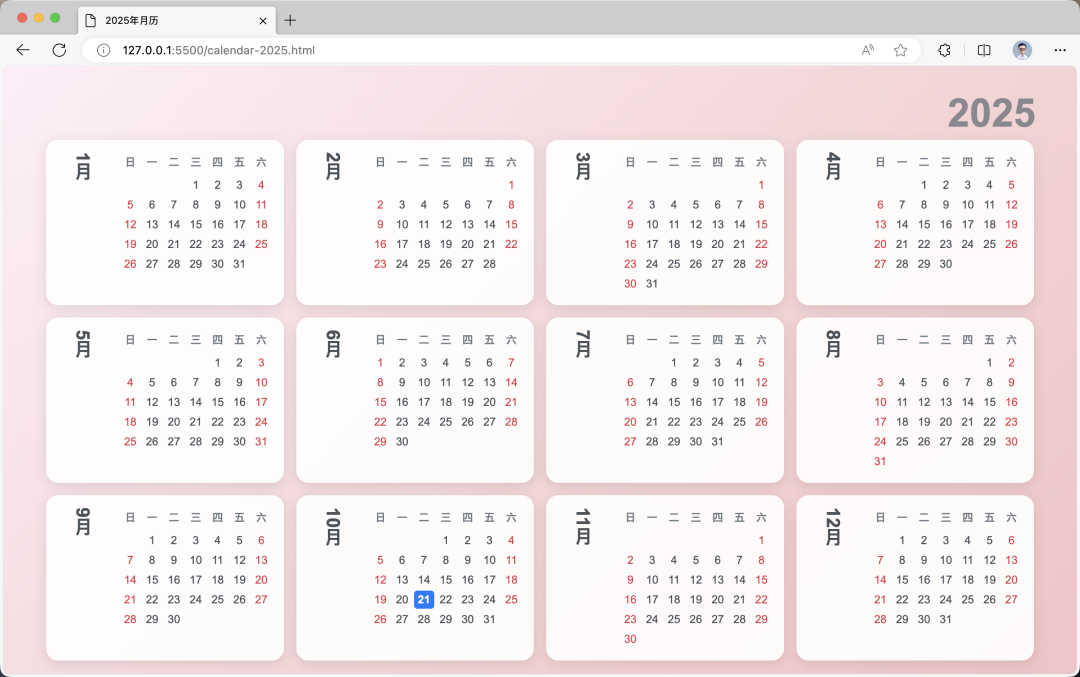The width and height of the screenshot is (1080, 677).
Task: Click the browser back arrow
Action: 22,50
